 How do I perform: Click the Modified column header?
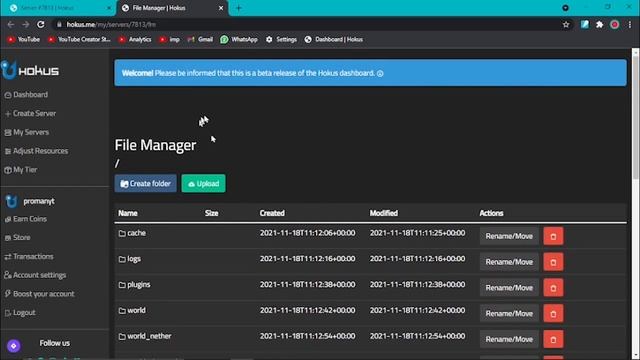(384, 213)
